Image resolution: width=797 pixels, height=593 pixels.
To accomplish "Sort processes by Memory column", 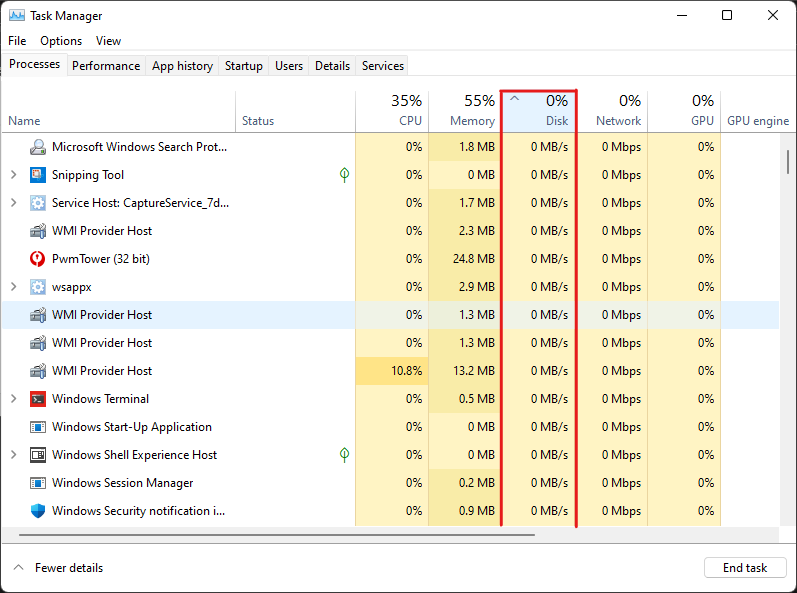I will (x=465, y=111).
